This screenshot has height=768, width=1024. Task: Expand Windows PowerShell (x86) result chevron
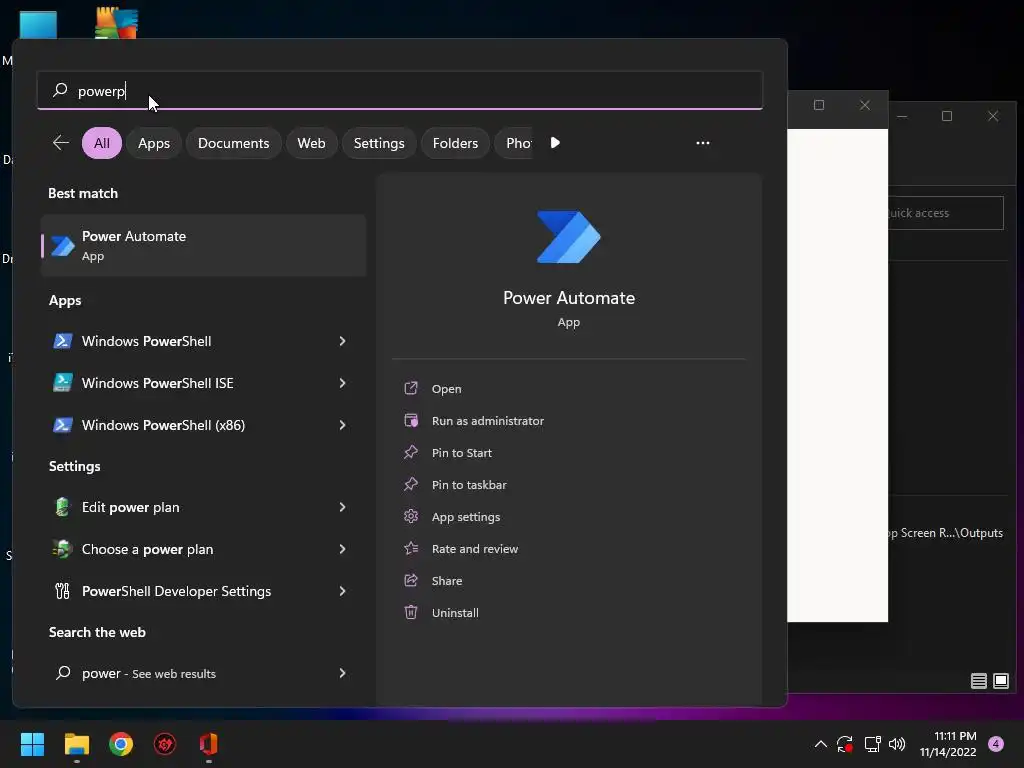click(342, 425)
